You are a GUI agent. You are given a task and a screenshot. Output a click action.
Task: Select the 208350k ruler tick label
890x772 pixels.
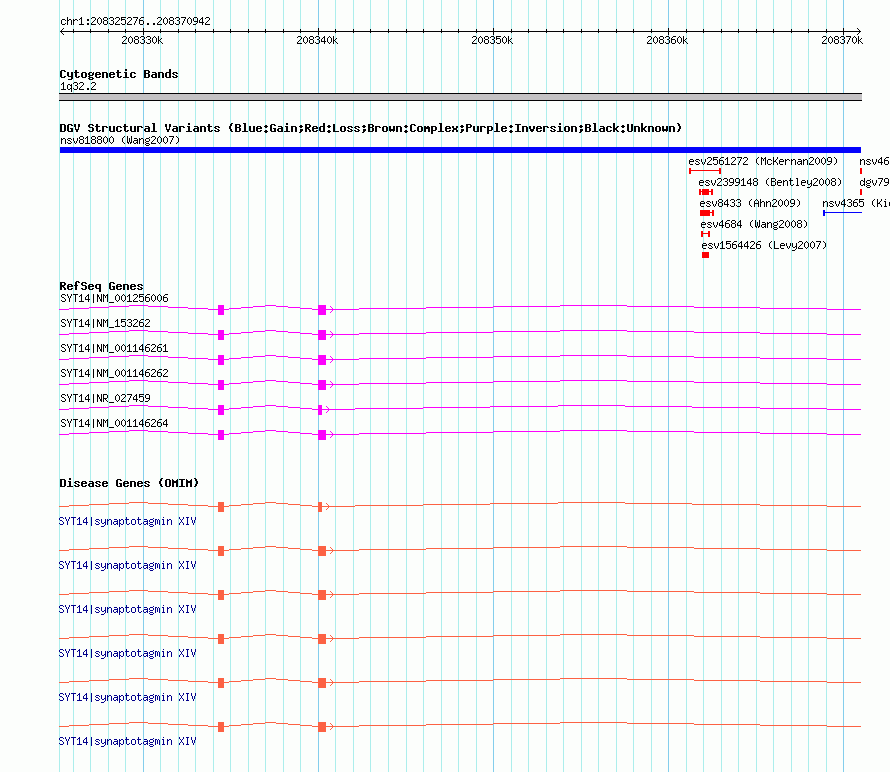point(492,40)
